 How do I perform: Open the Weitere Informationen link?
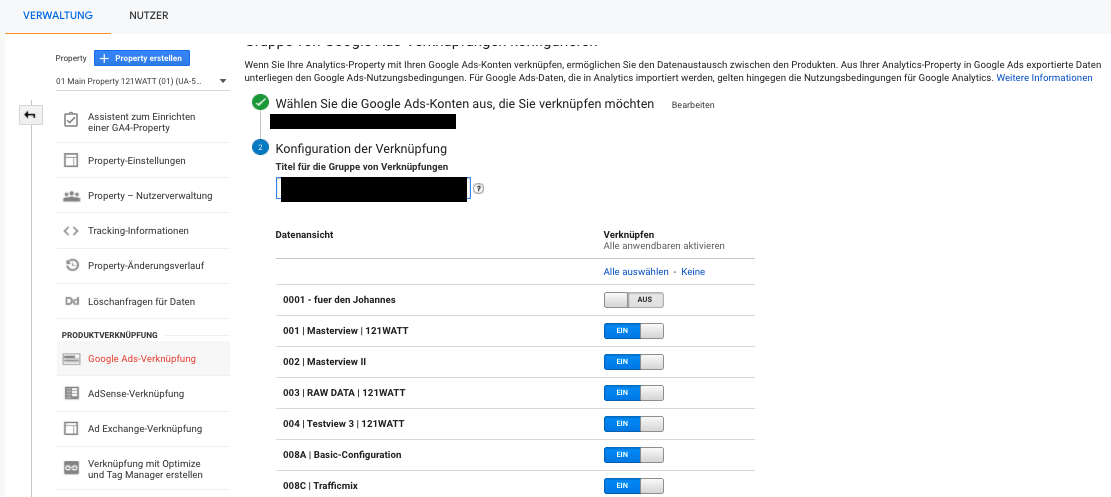[x=1044, y=78]
